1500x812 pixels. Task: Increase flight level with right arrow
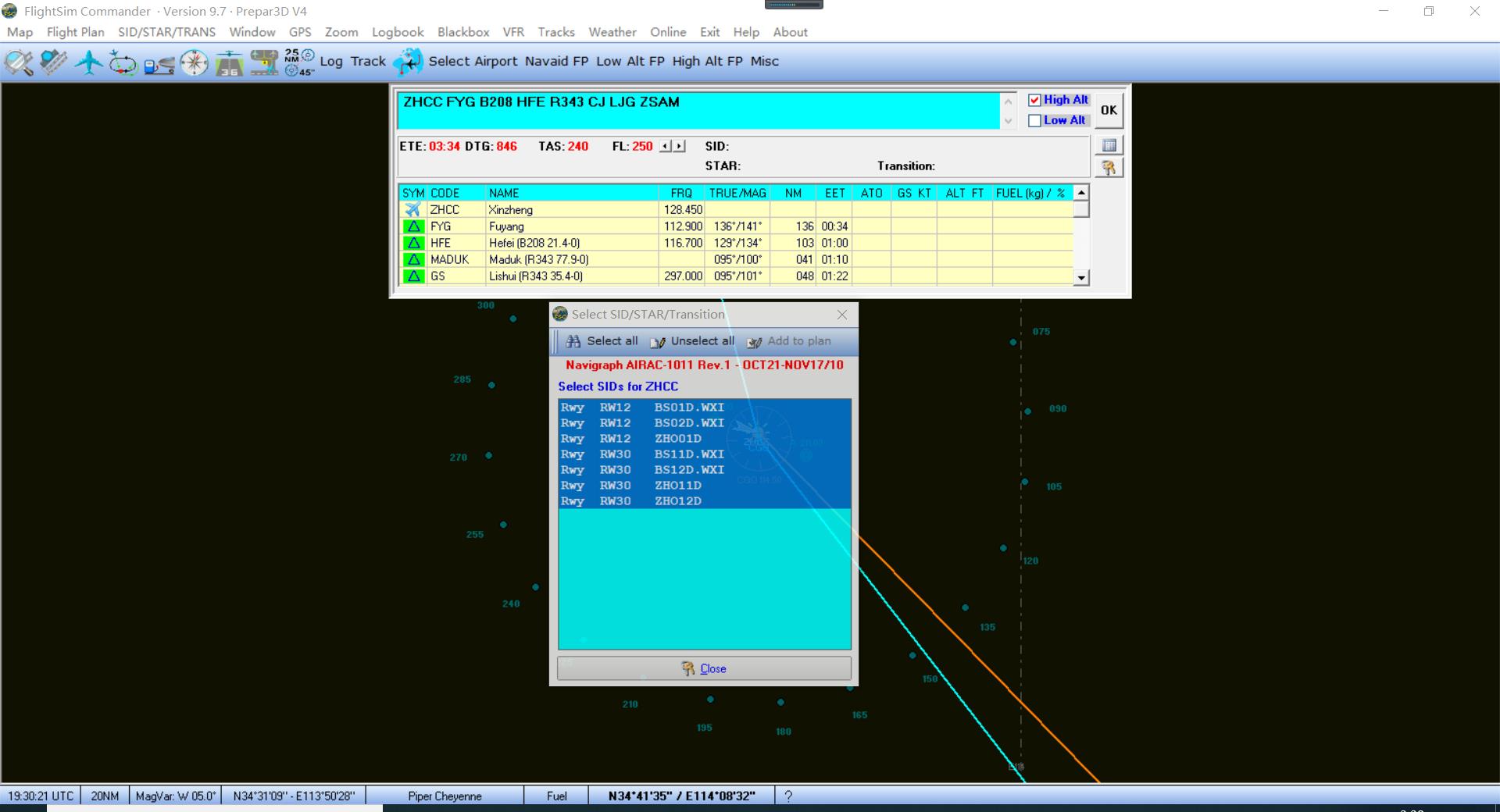tap(679, 146)
